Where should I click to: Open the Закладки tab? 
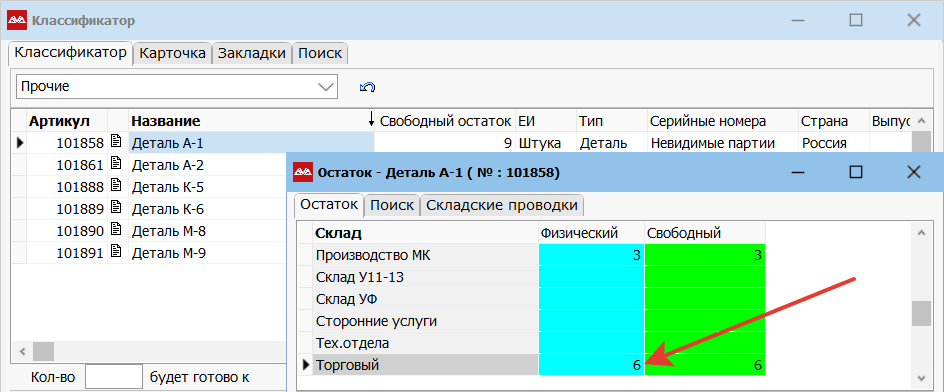pyautogui.click(x=252, y=53)
